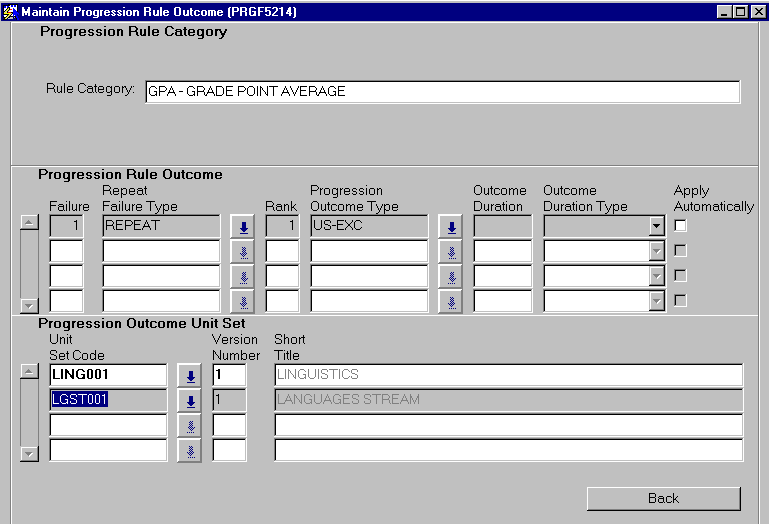Enable Apply Automatically for first outcome row

[x=681, y=226]
